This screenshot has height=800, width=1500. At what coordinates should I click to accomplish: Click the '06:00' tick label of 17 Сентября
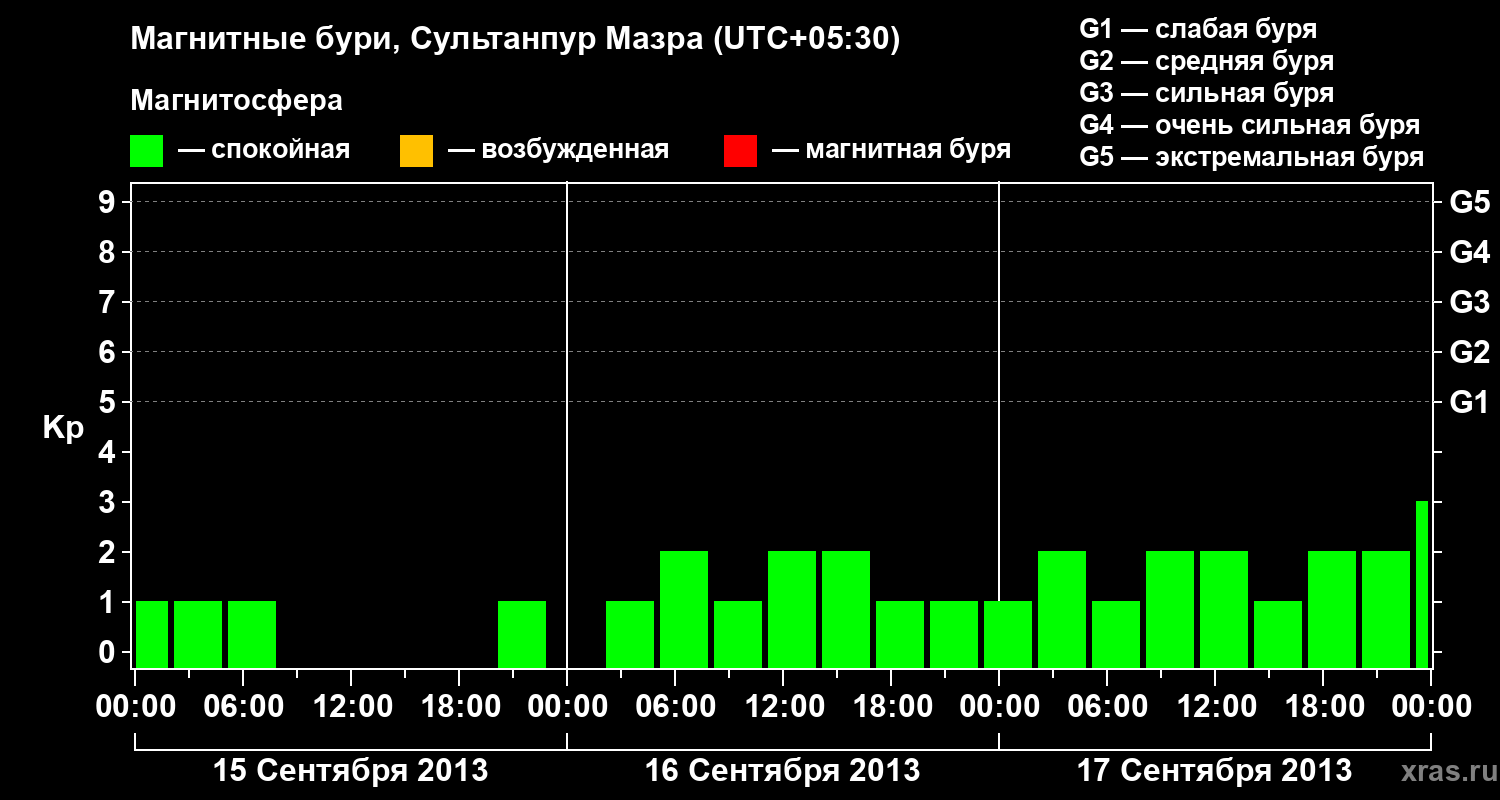click(1107, 707)
